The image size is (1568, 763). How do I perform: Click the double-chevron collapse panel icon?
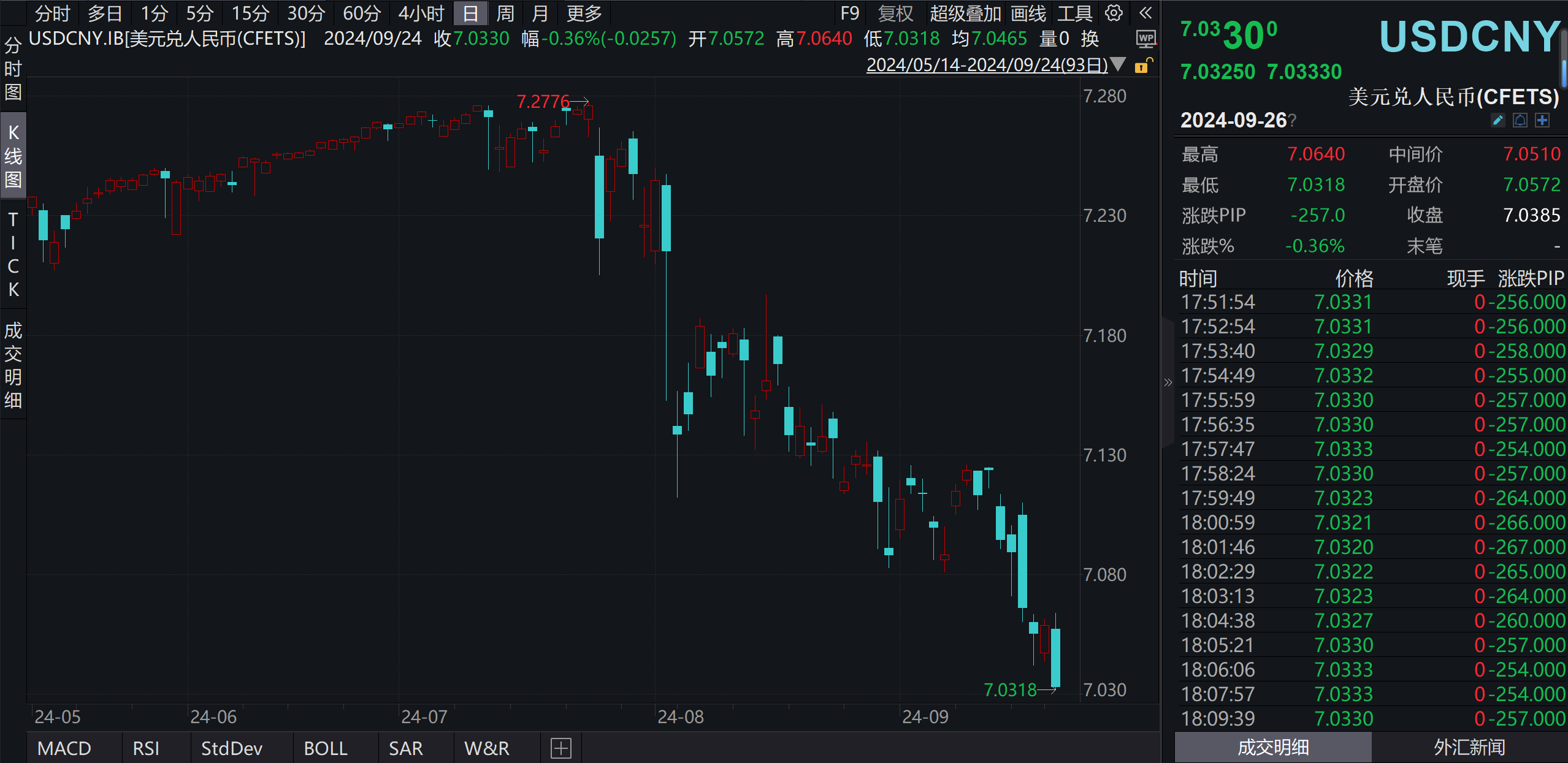pyautogui.click(x=1145, y=13)
